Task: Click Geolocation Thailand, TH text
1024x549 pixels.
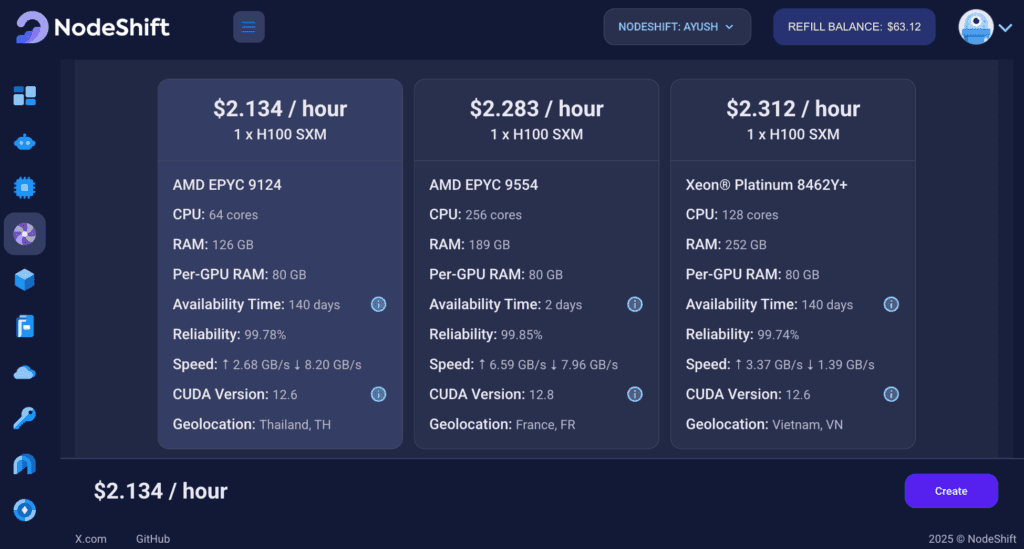Action: [x=251, y=424]
